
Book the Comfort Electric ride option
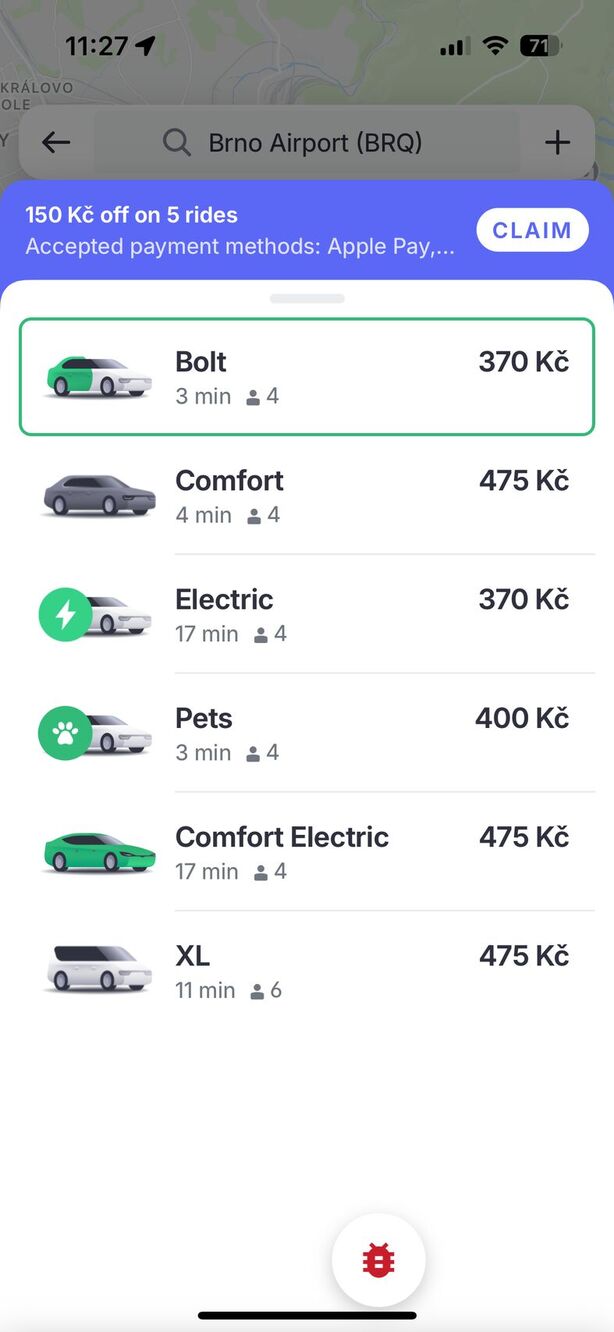tap(307, 850)
